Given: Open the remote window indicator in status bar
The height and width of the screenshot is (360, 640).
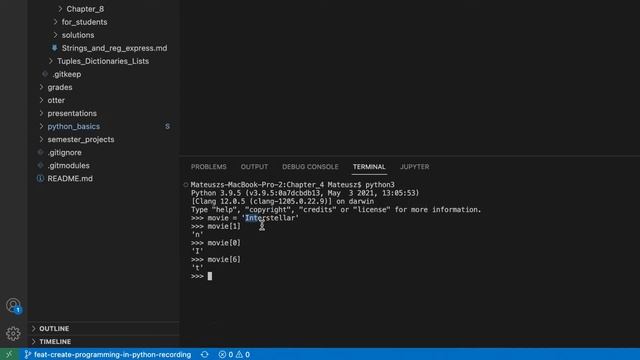Looking at the screenshot, I should [9, 354].
